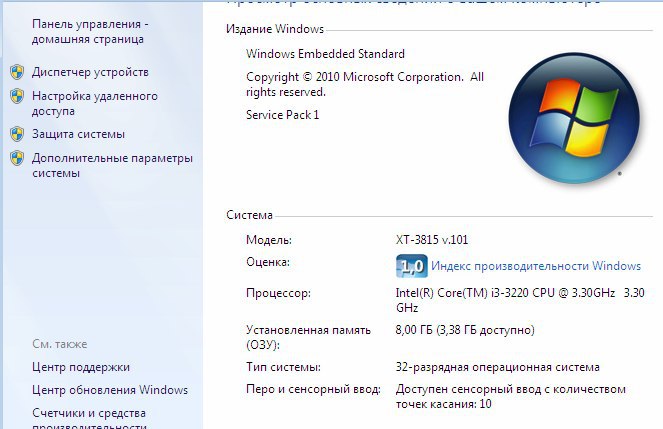Image resolution: width=663 pixels, height=429 pixels.
Task: Click the 32-разрядная операционная система value
Action: (498, 367)
